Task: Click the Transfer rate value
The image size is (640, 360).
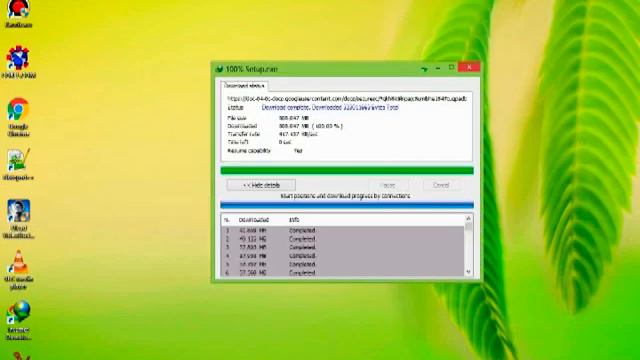Action: [x=298, y=134]
